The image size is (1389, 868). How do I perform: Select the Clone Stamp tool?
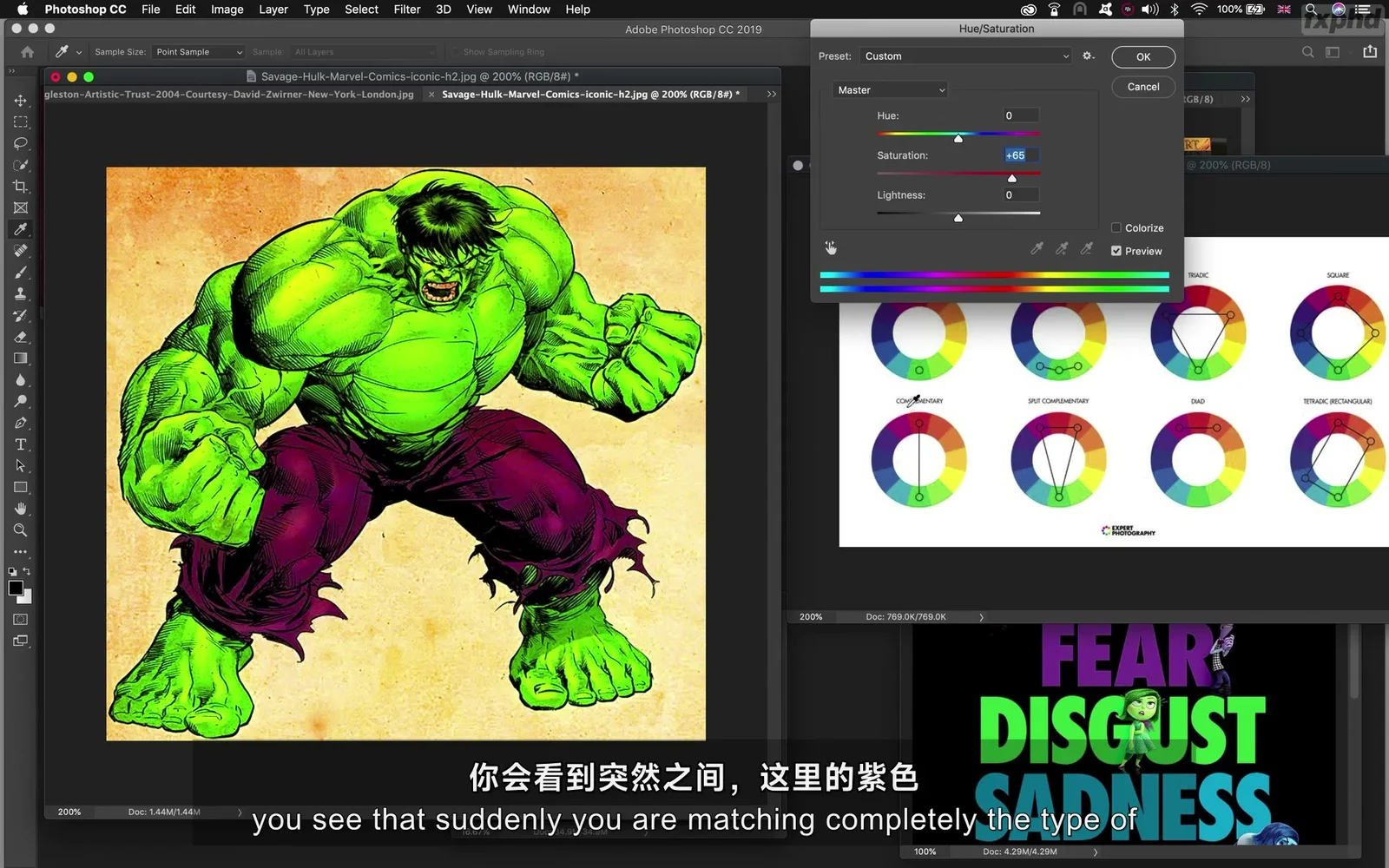point(21,294)
